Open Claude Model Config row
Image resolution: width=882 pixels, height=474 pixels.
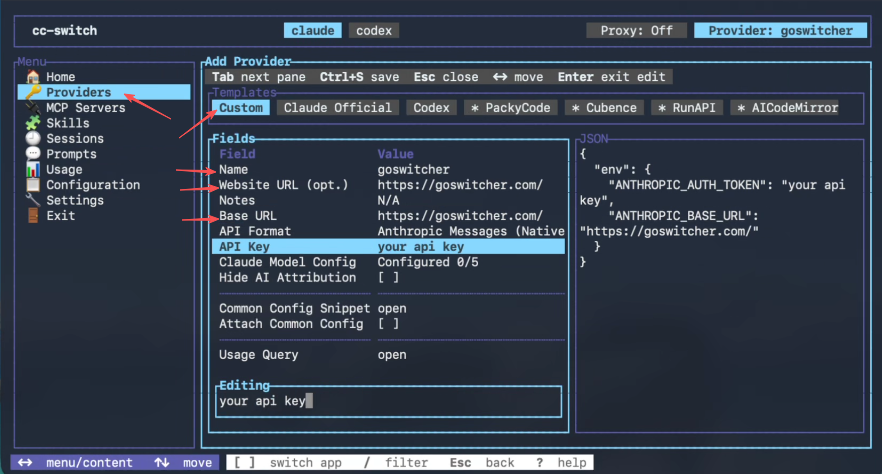389,262
